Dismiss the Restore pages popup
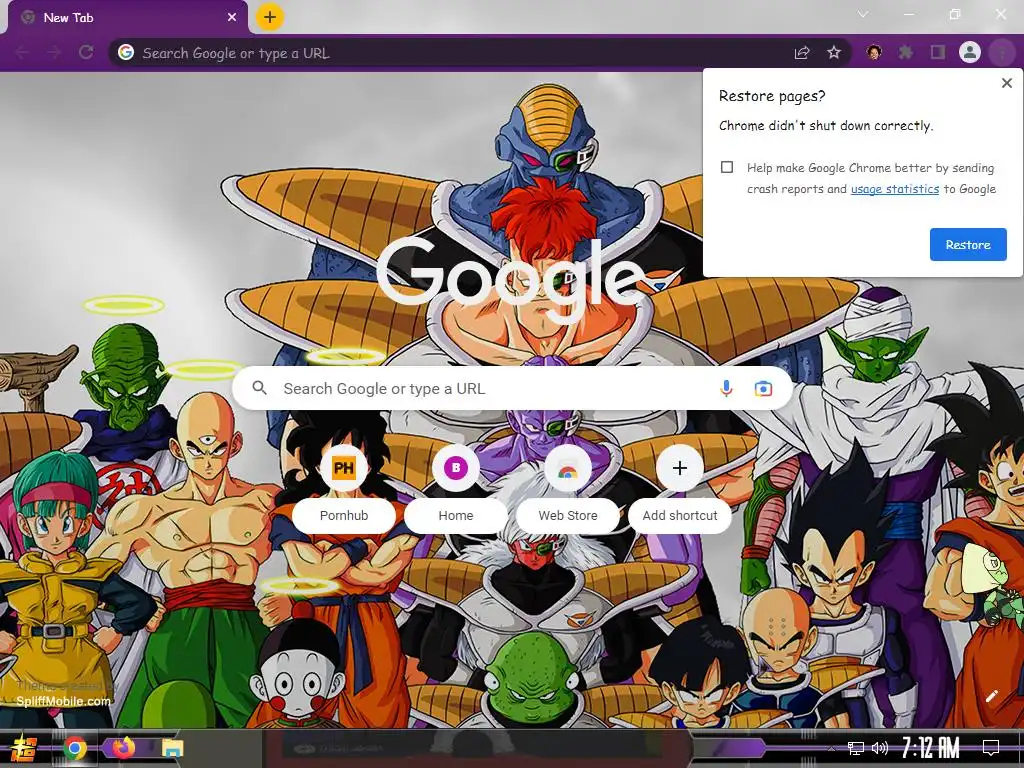This screenshot has width=1024, height=768. [1006, 83]
